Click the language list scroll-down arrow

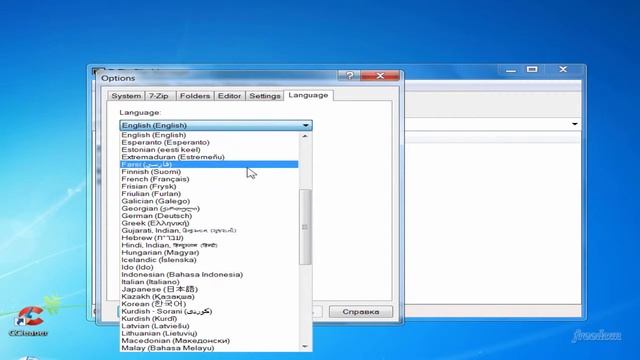[x=305, y=346]
